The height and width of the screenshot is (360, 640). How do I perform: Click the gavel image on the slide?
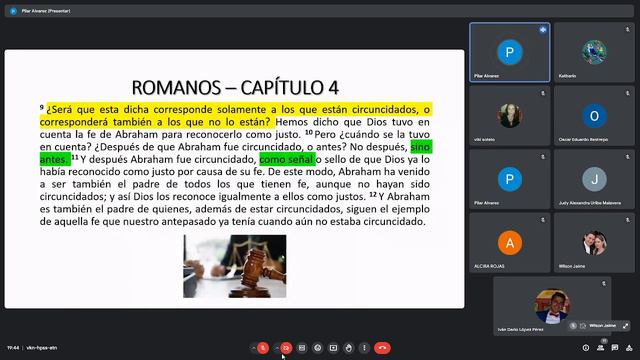click(x=235, y=266)
